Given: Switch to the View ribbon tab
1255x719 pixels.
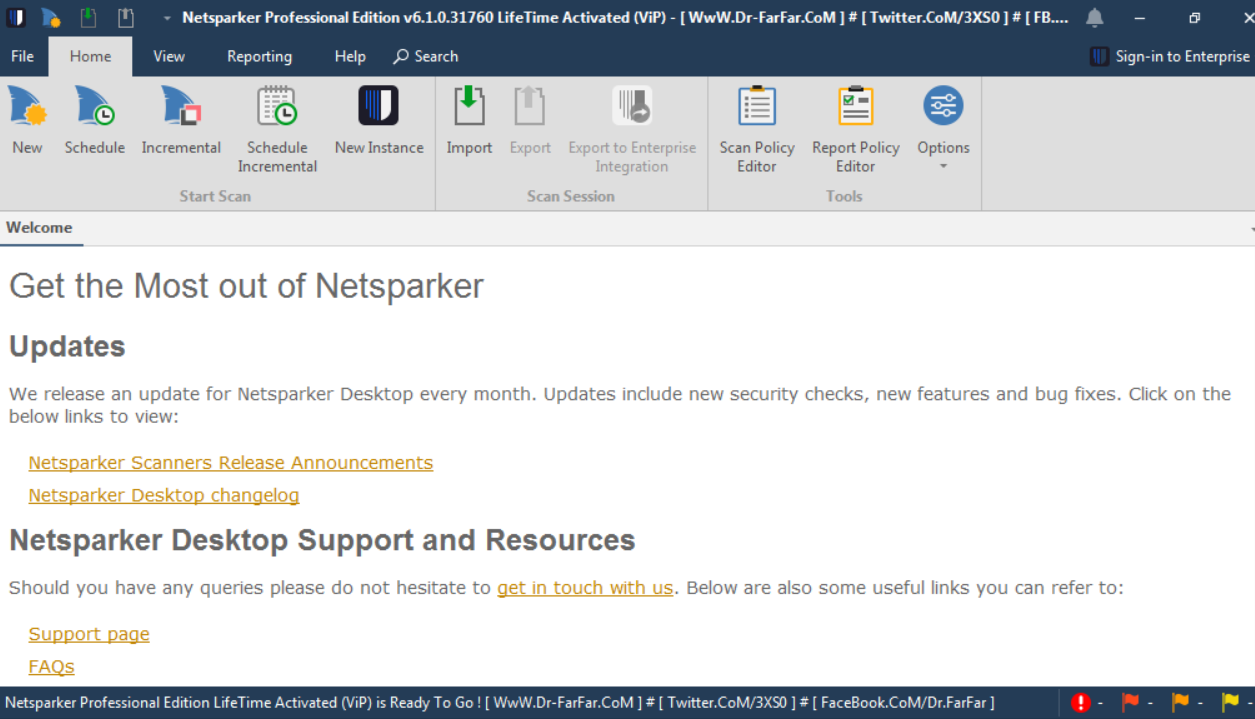Looking at the screenshot, I should pyautogui.click(x=169, y=56).
